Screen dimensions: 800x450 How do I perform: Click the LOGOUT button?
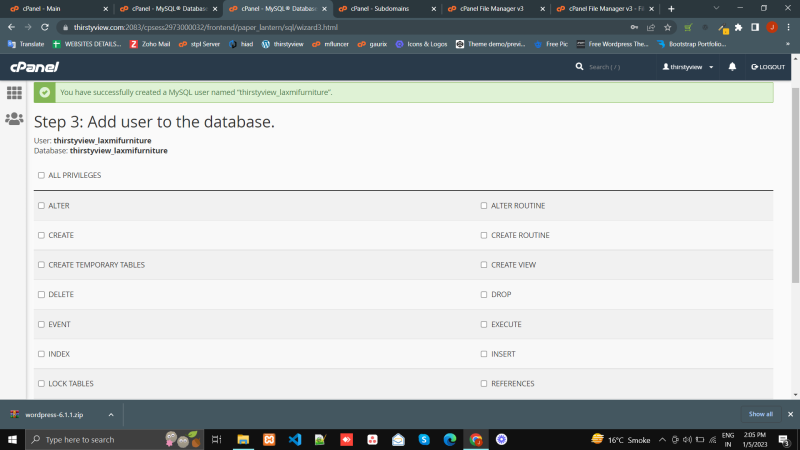click(767, 66)
